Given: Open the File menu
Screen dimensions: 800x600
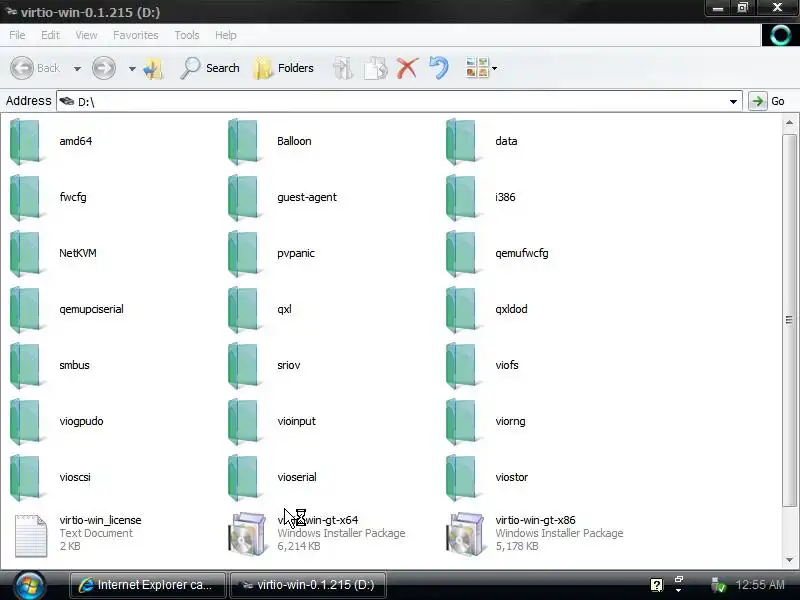Looking at the screenshot, I should tap(17, 35).
